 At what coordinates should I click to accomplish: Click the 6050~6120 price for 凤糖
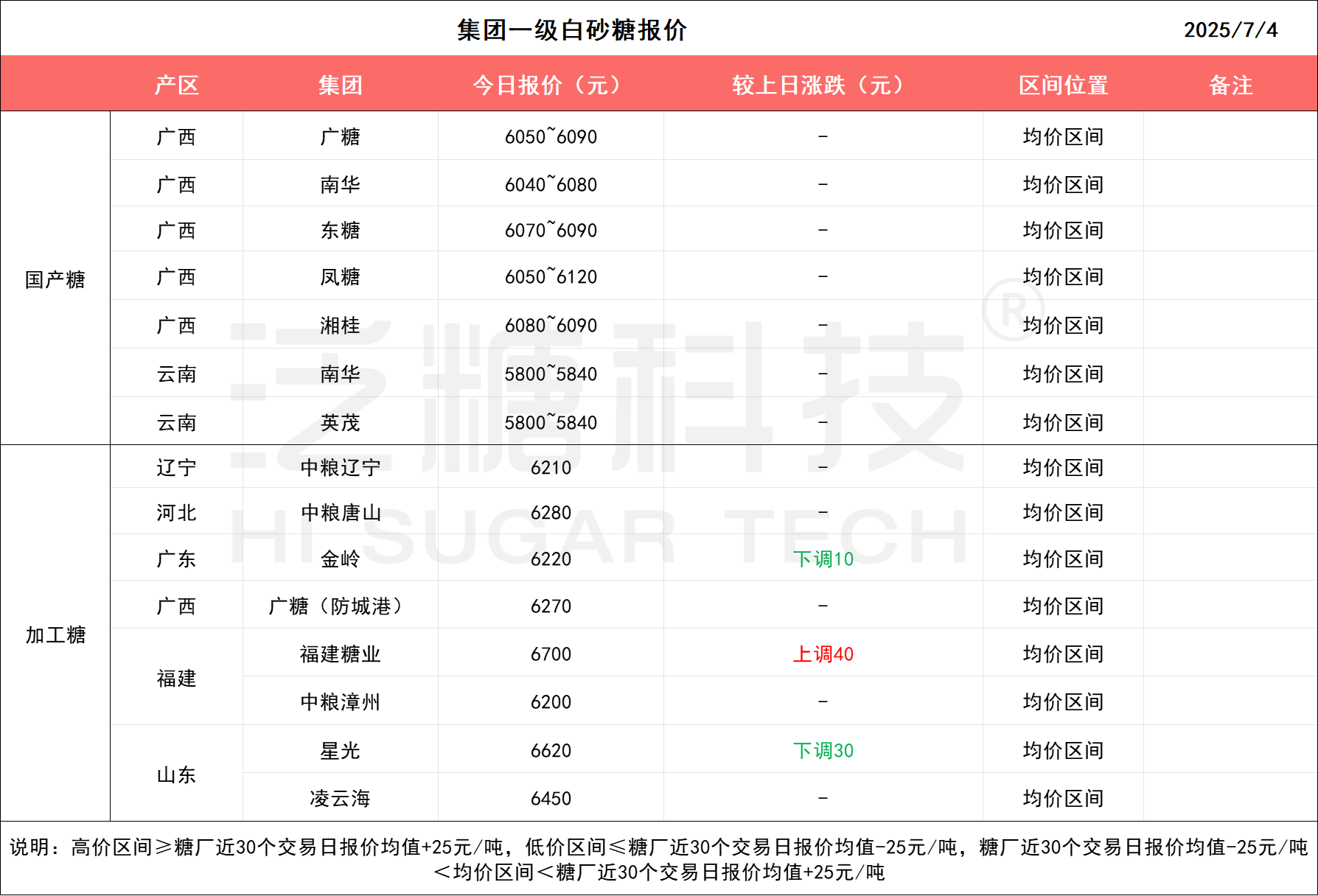(x=551, y=277)
